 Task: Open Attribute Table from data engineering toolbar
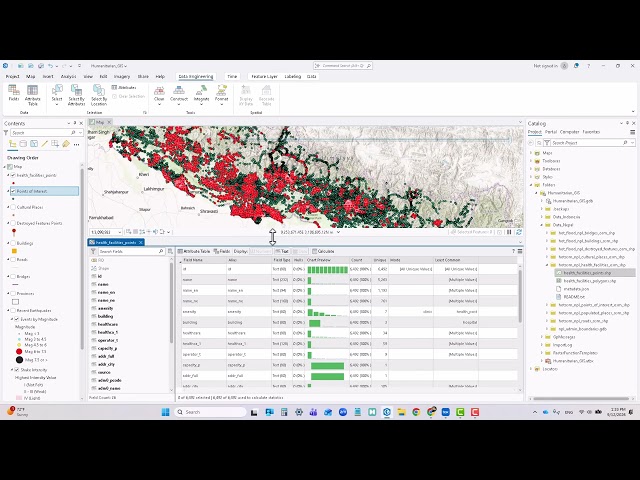[194, 251]
